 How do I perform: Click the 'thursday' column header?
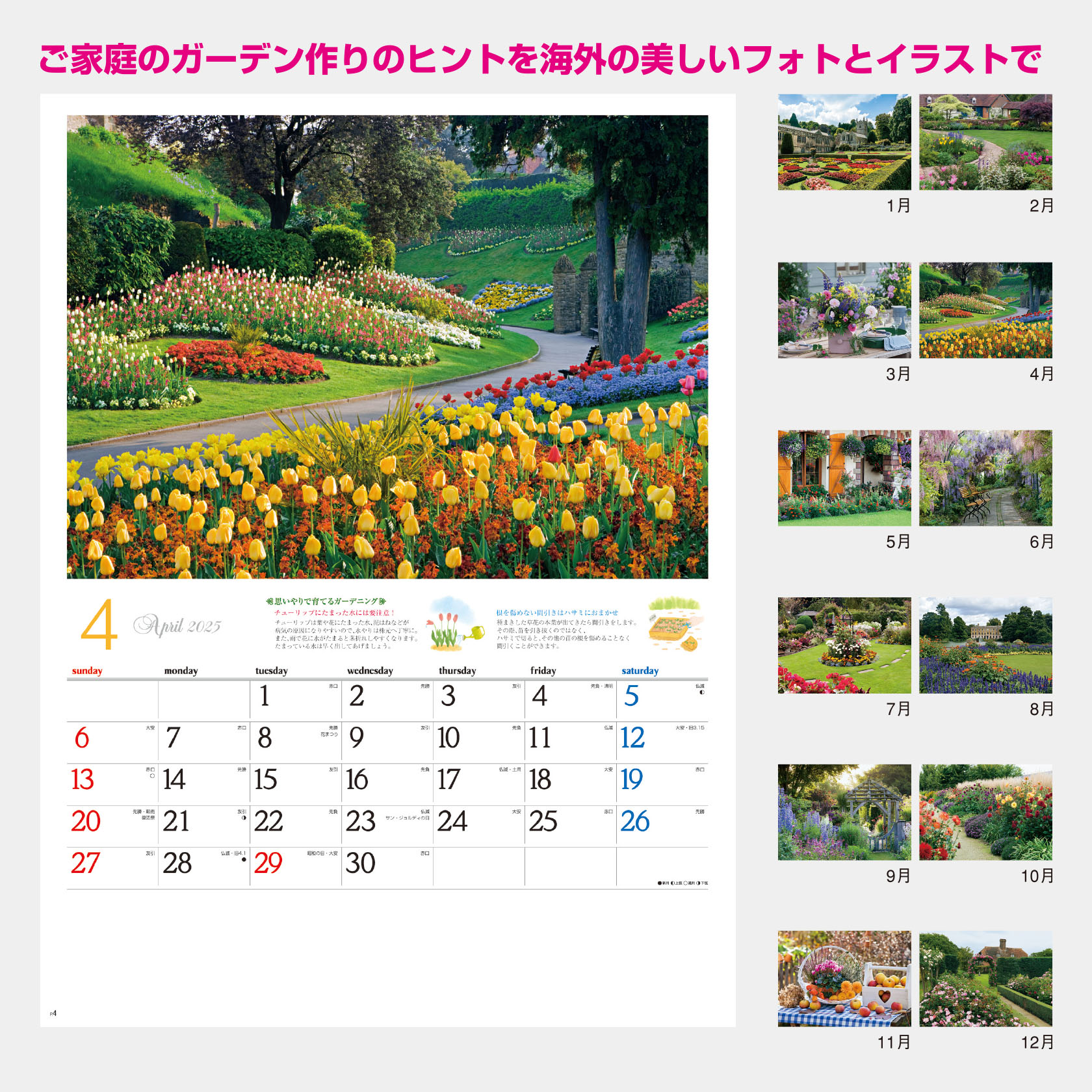point(457,671)
